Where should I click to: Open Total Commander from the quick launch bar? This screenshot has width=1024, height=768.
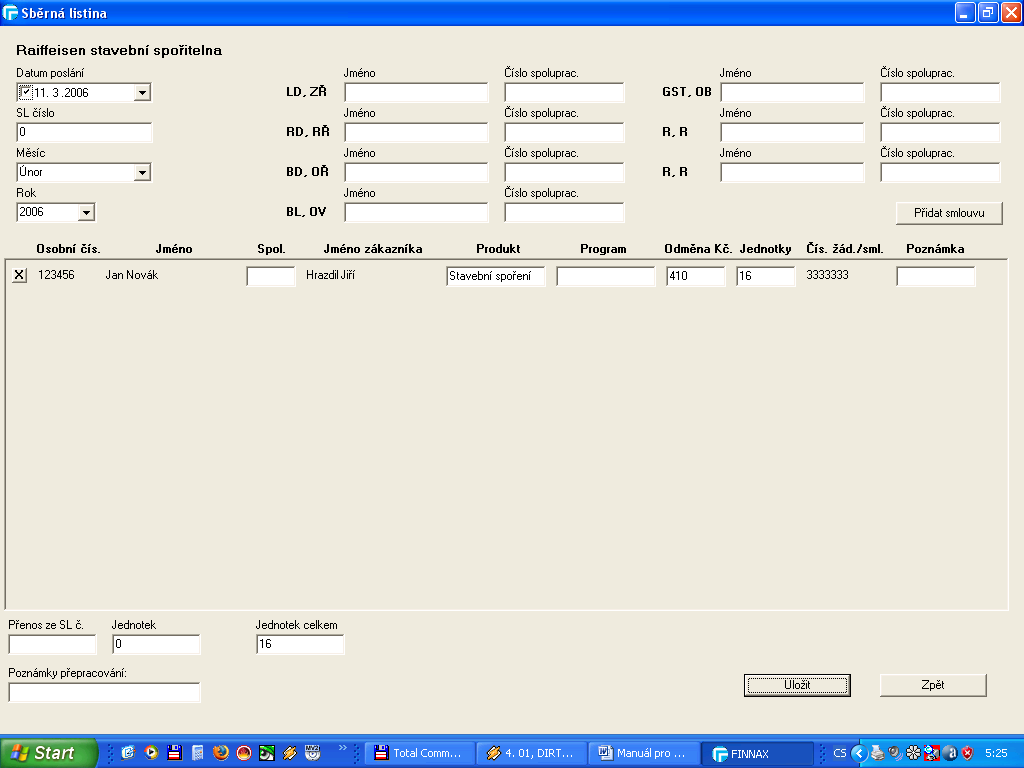174,753
